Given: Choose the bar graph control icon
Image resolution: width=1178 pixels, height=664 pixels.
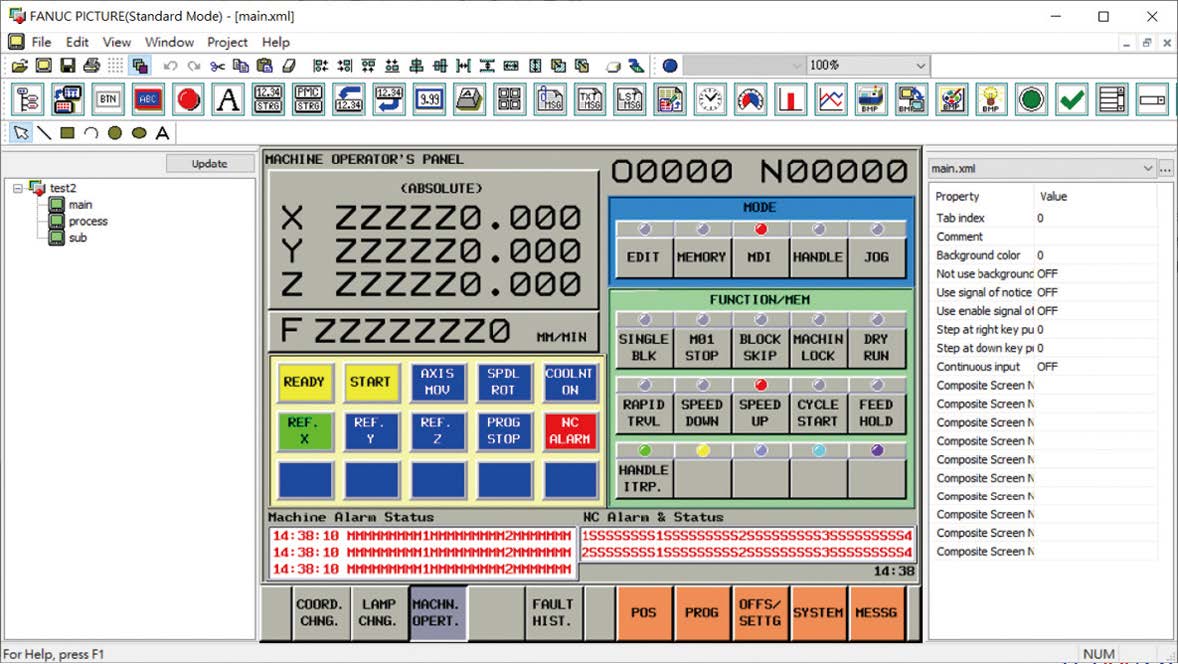Looking at the screenshot, I should pyautogui.click(x=791, y=99).
